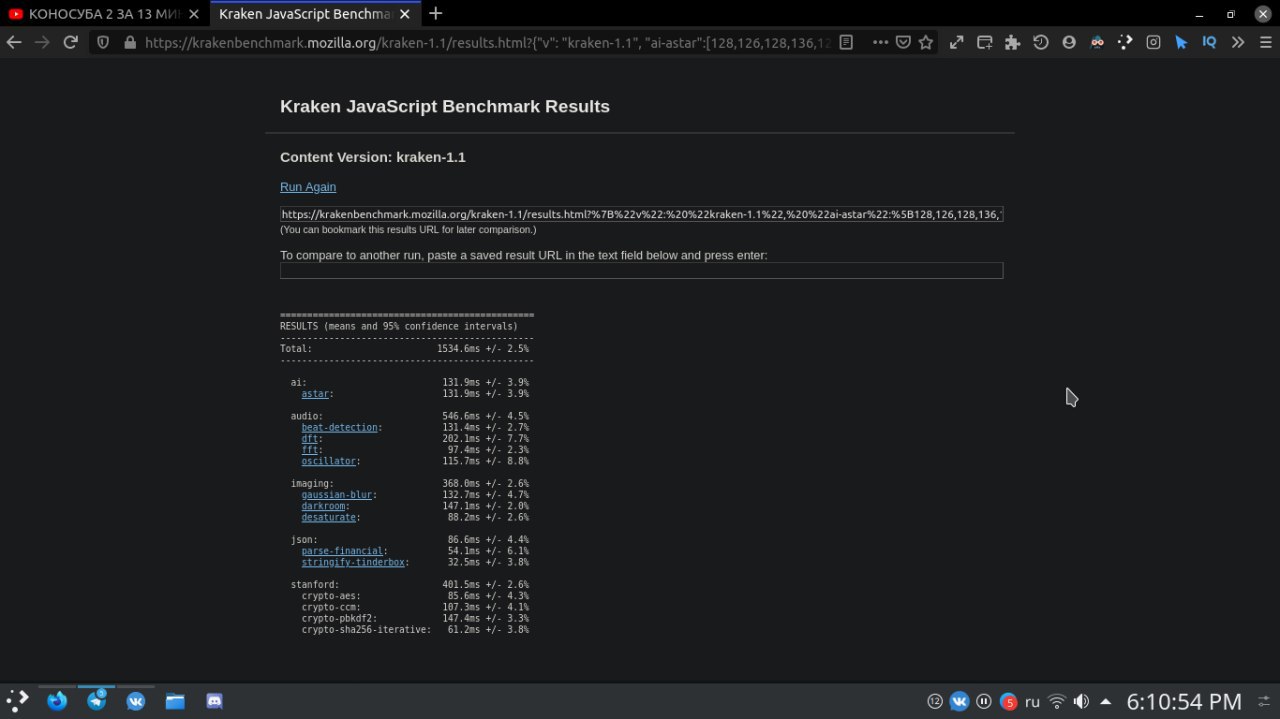Reload the Kraken results page
This screenshot has height=719, width=1280.
[x=70, y=43]
